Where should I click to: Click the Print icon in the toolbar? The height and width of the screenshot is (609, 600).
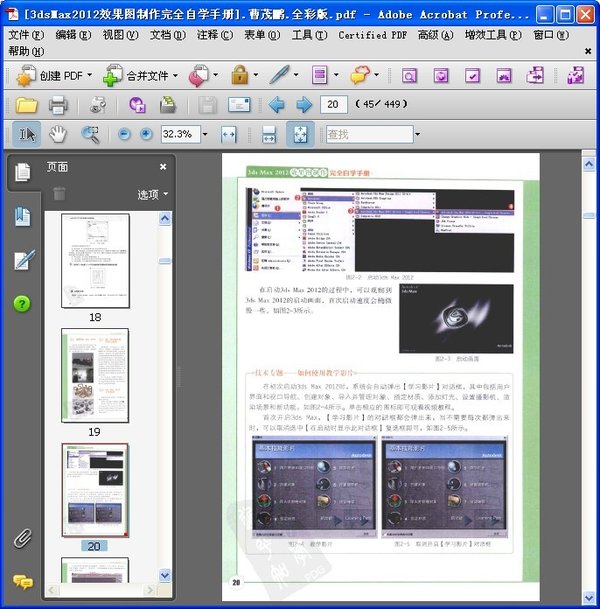(58, 105)
